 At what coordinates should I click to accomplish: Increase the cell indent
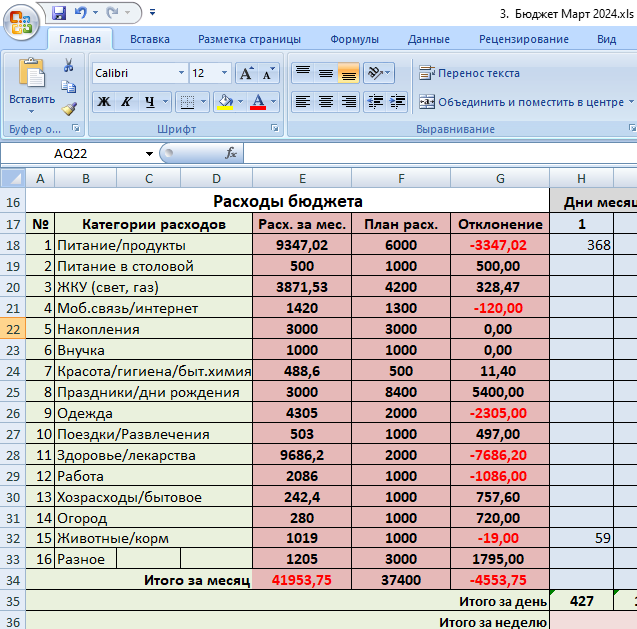397,102
